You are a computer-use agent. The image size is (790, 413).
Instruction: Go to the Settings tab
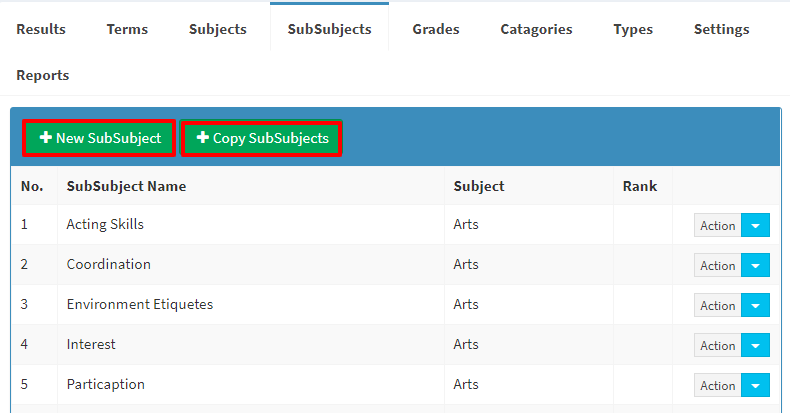pos(721,29)
